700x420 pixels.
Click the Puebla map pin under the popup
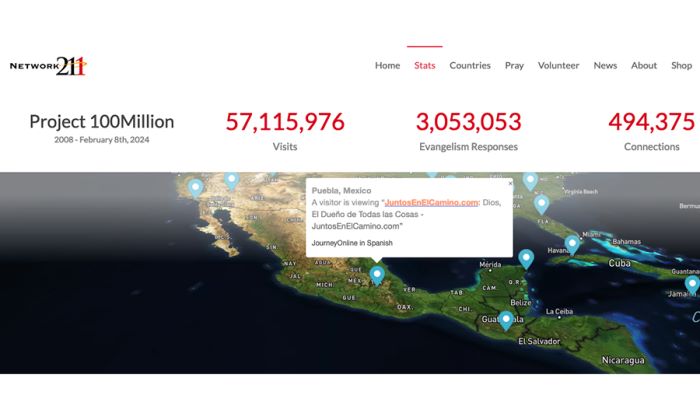point(377,274)
